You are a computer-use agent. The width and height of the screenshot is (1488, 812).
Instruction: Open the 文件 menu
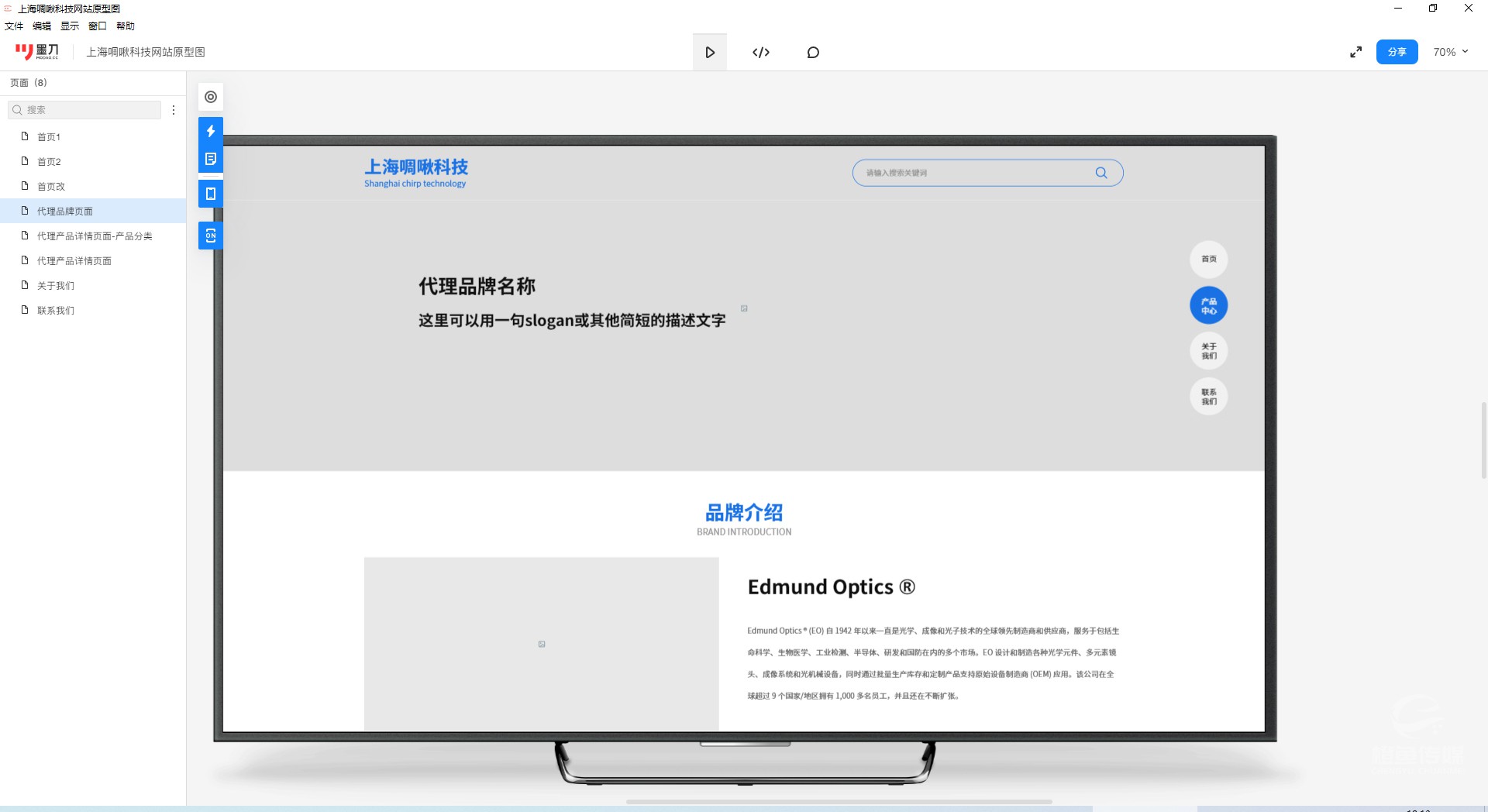tap(14, 26)
